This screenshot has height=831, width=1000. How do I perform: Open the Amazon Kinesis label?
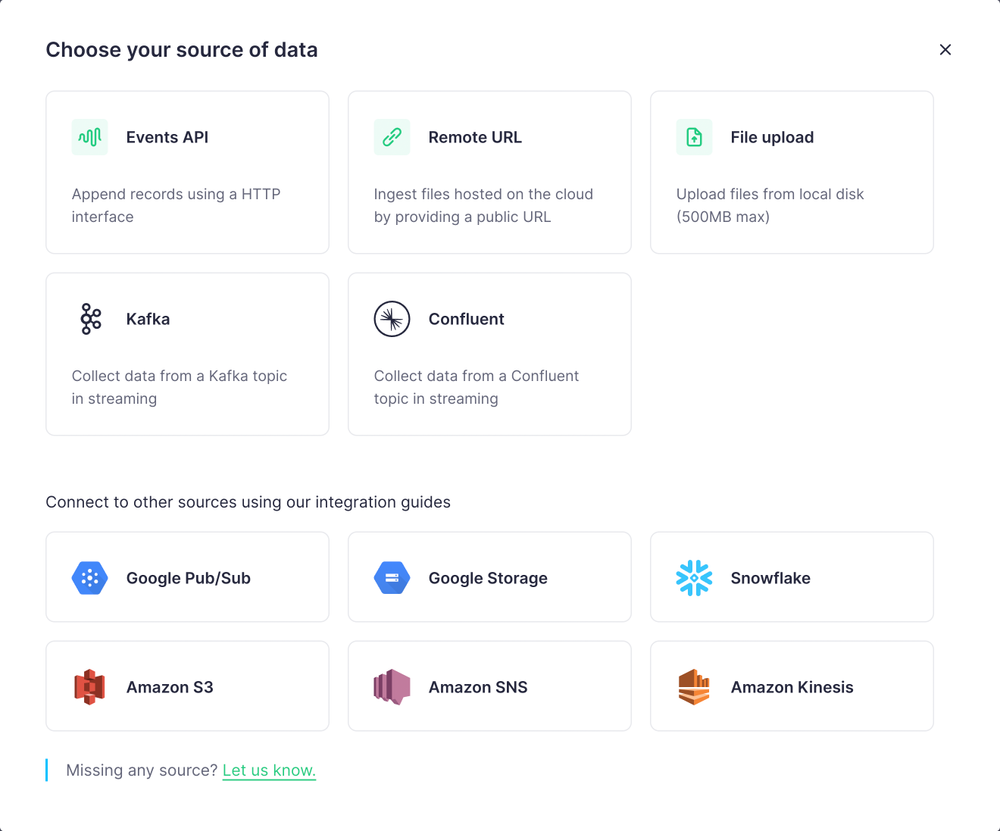coord(792,687)
